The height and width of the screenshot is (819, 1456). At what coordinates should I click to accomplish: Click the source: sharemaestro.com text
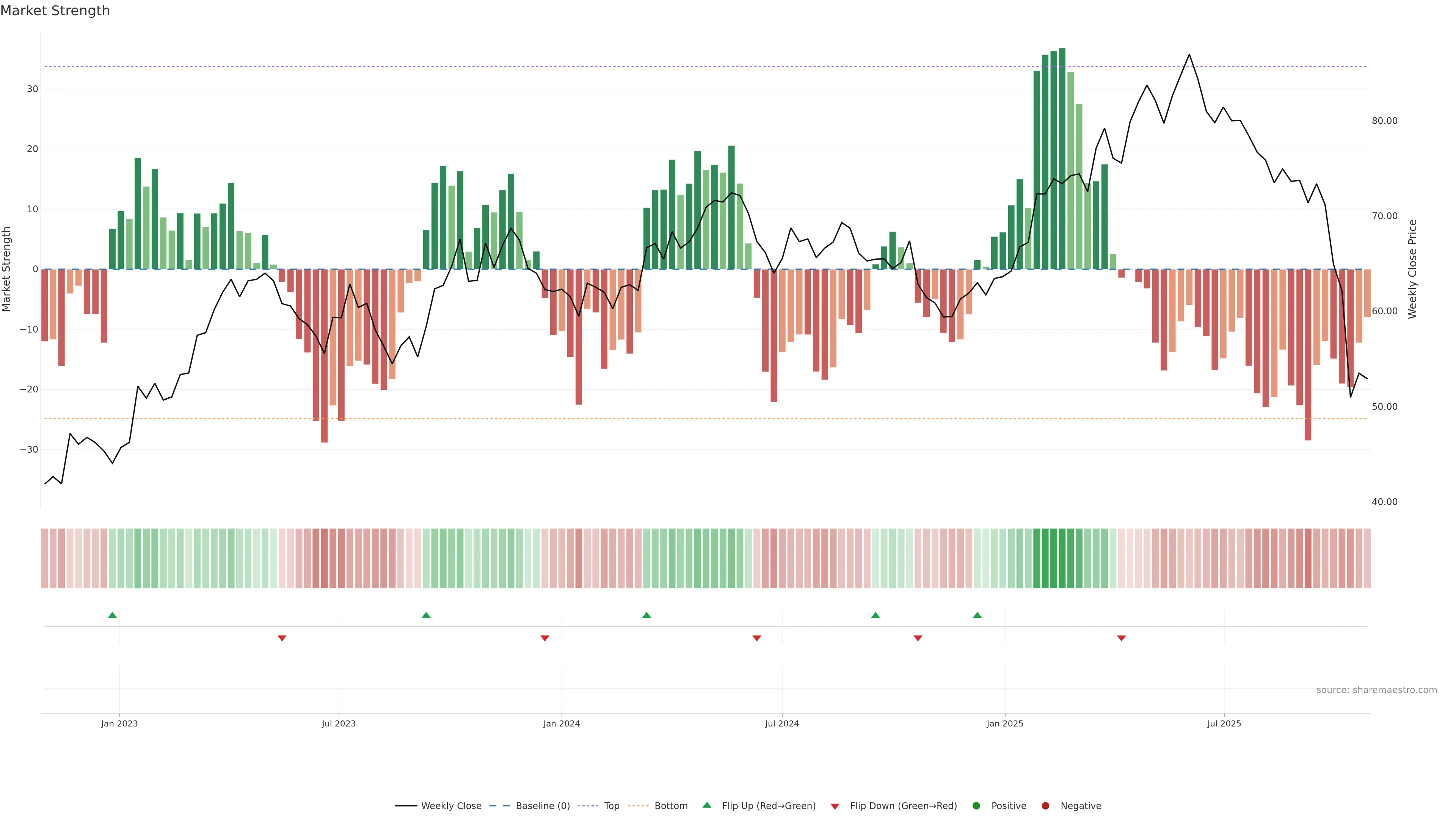point(1376,690)
